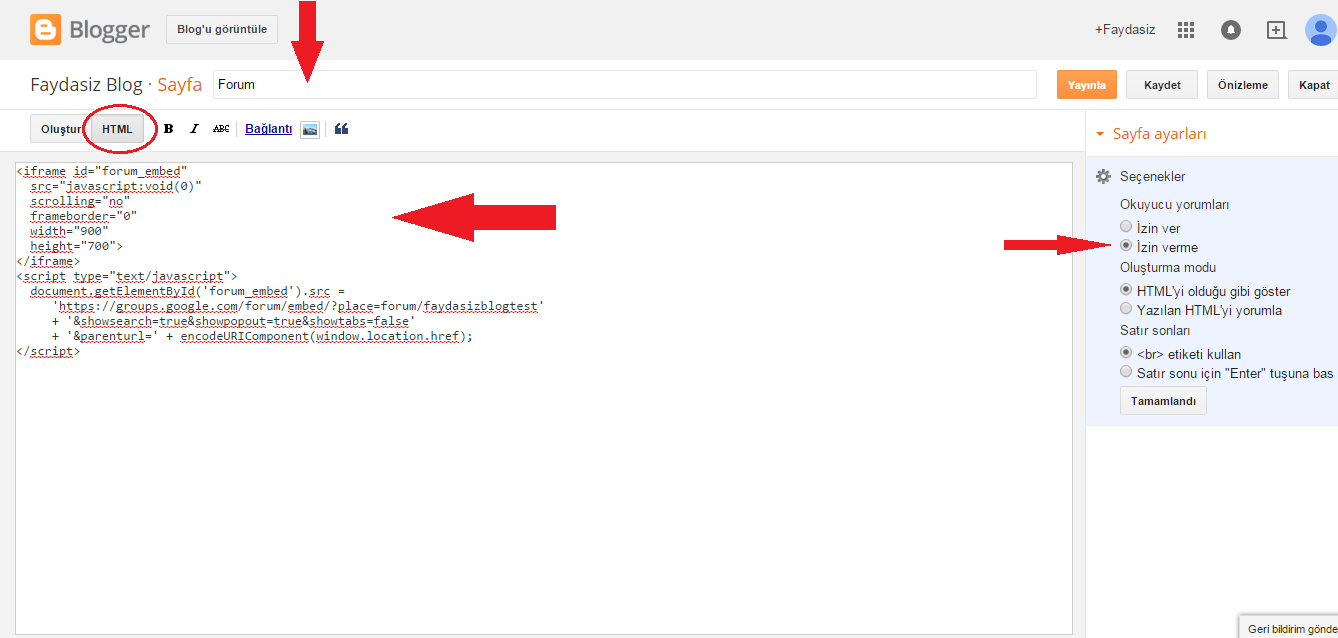Select HTML'yi olduğu gibi göster option
The image size is (1338, 638).
coord(1127,290)
